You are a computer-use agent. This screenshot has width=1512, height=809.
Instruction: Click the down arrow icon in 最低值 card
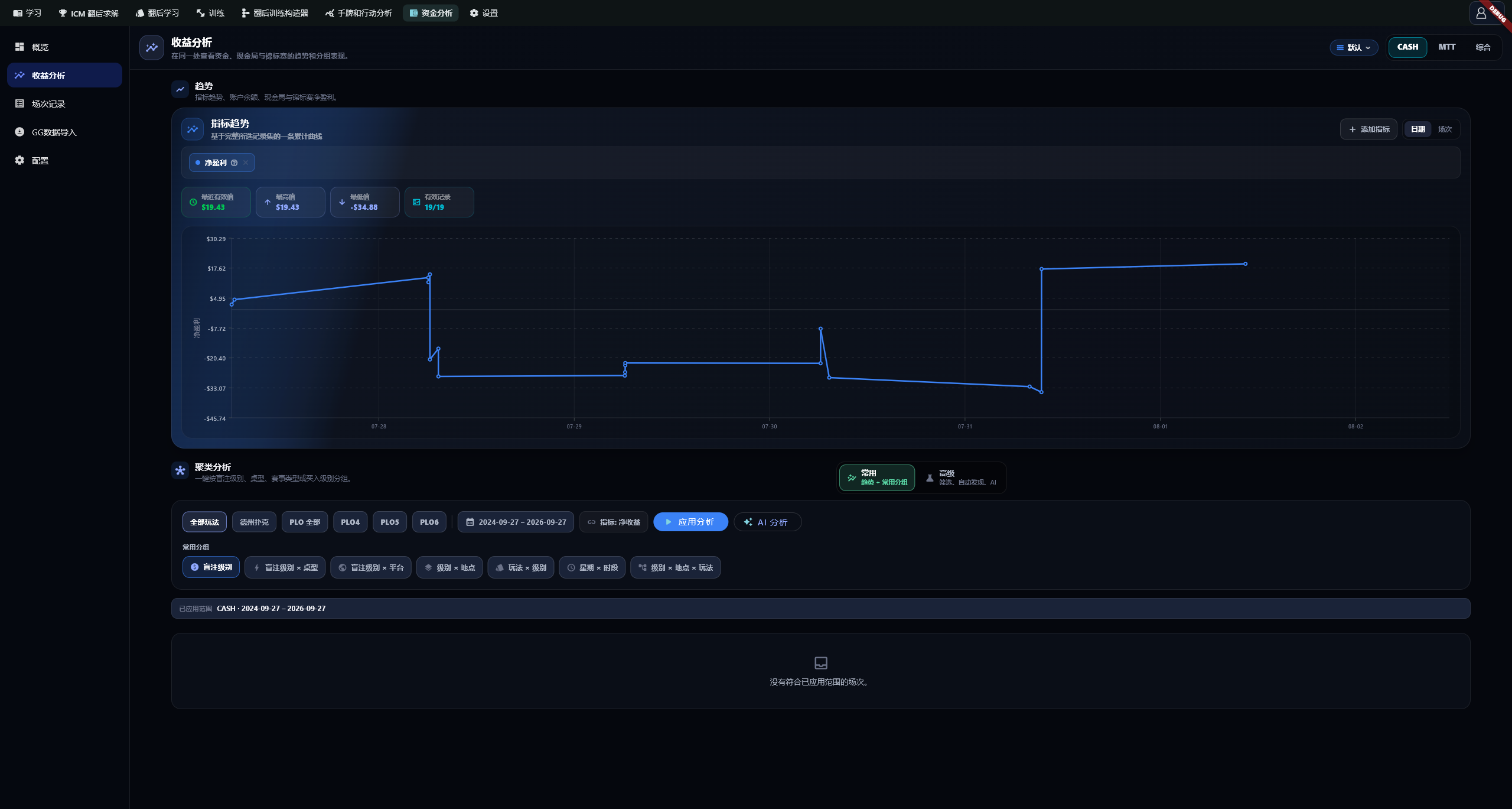click(x=342, y=202)
